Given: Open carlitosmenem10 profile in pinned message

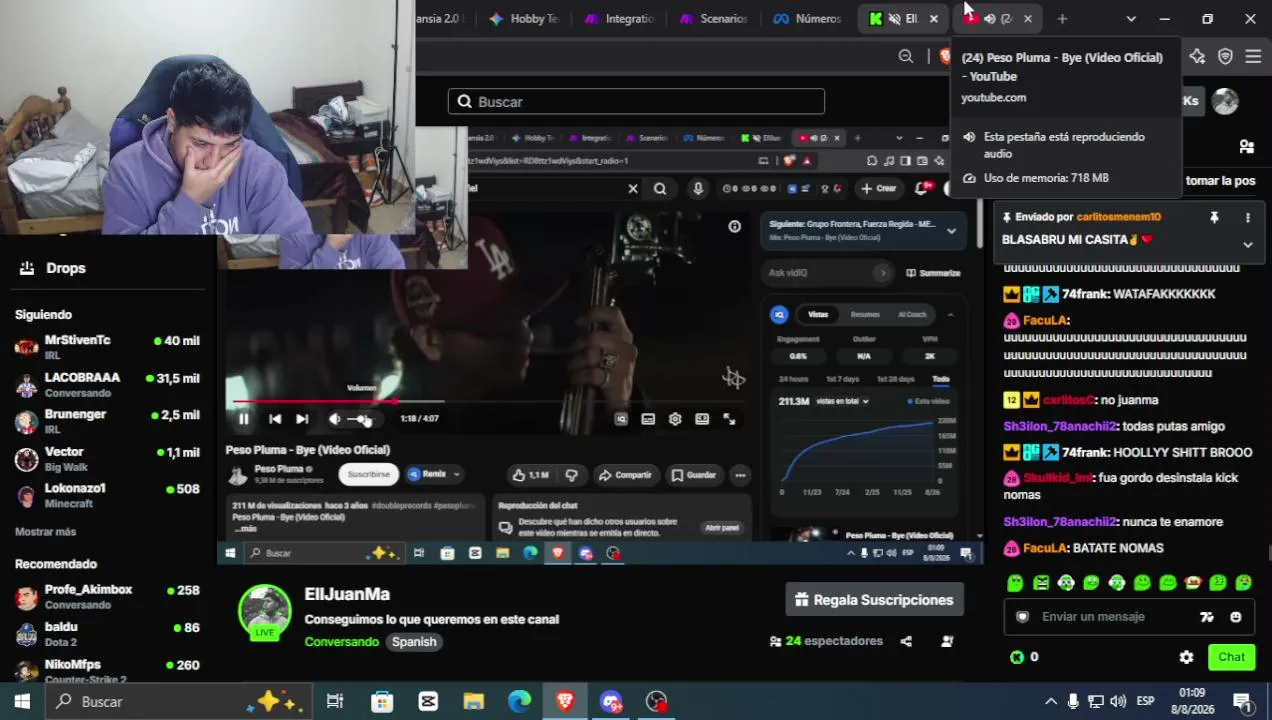Looking at the screenshot, I should click(x=1118, y=217).
